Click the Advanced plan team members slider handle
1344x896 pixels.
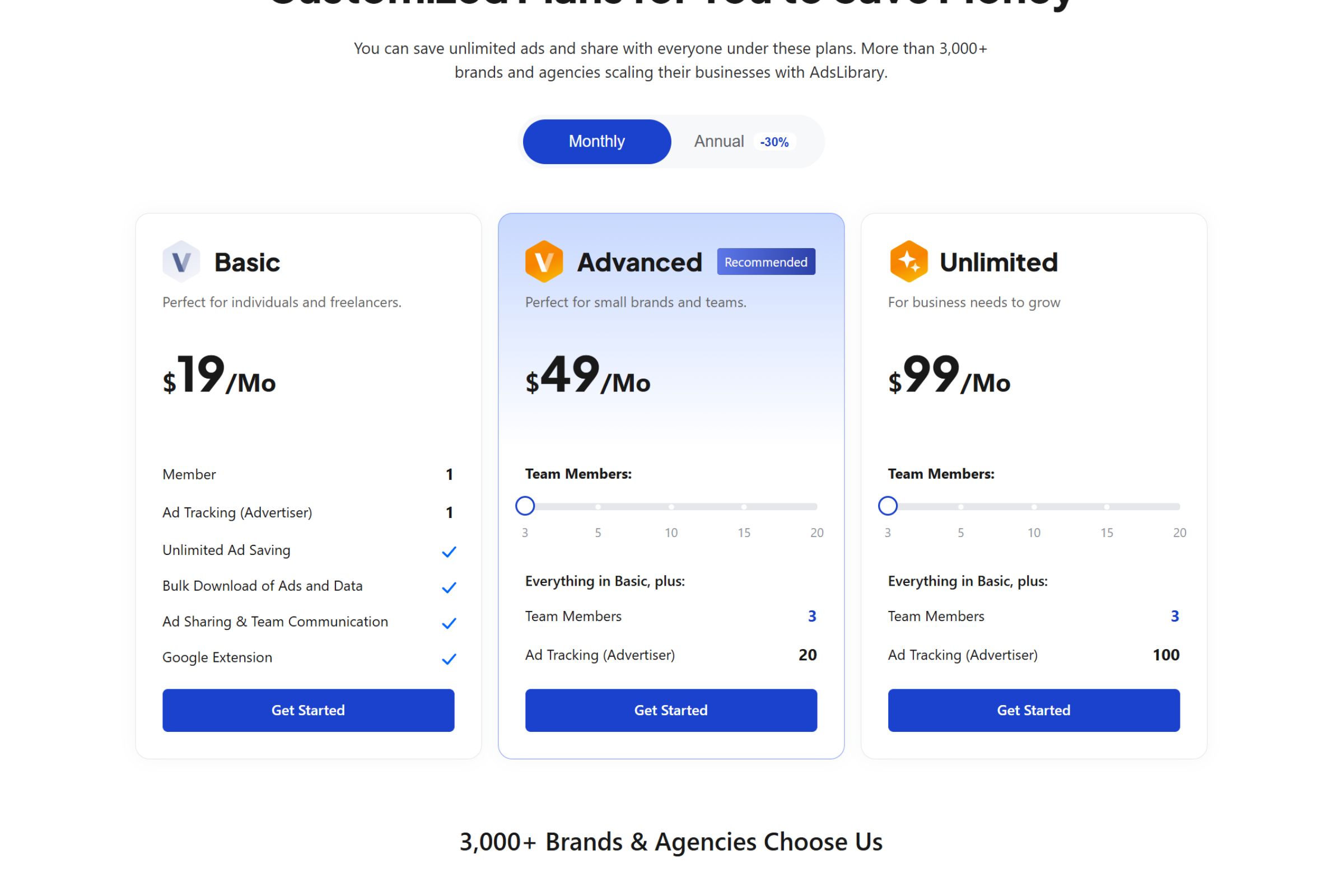(525, 506)
